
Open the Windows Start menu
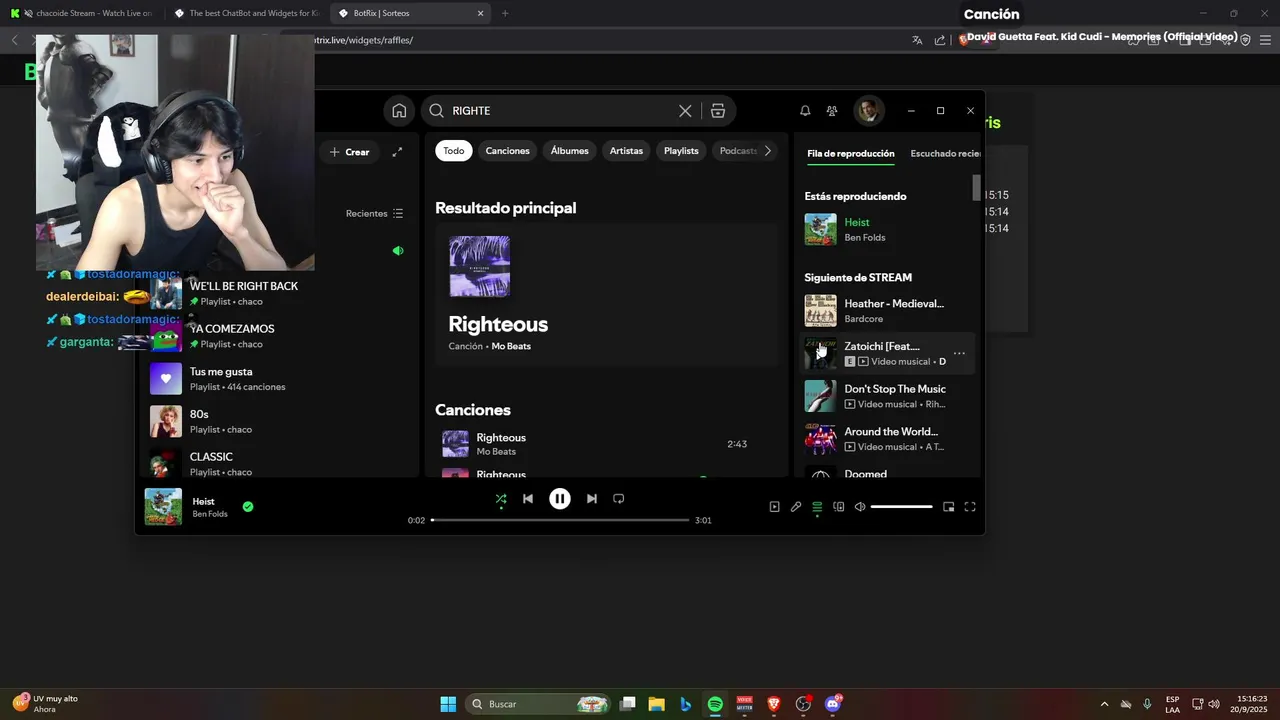point(448,704)
